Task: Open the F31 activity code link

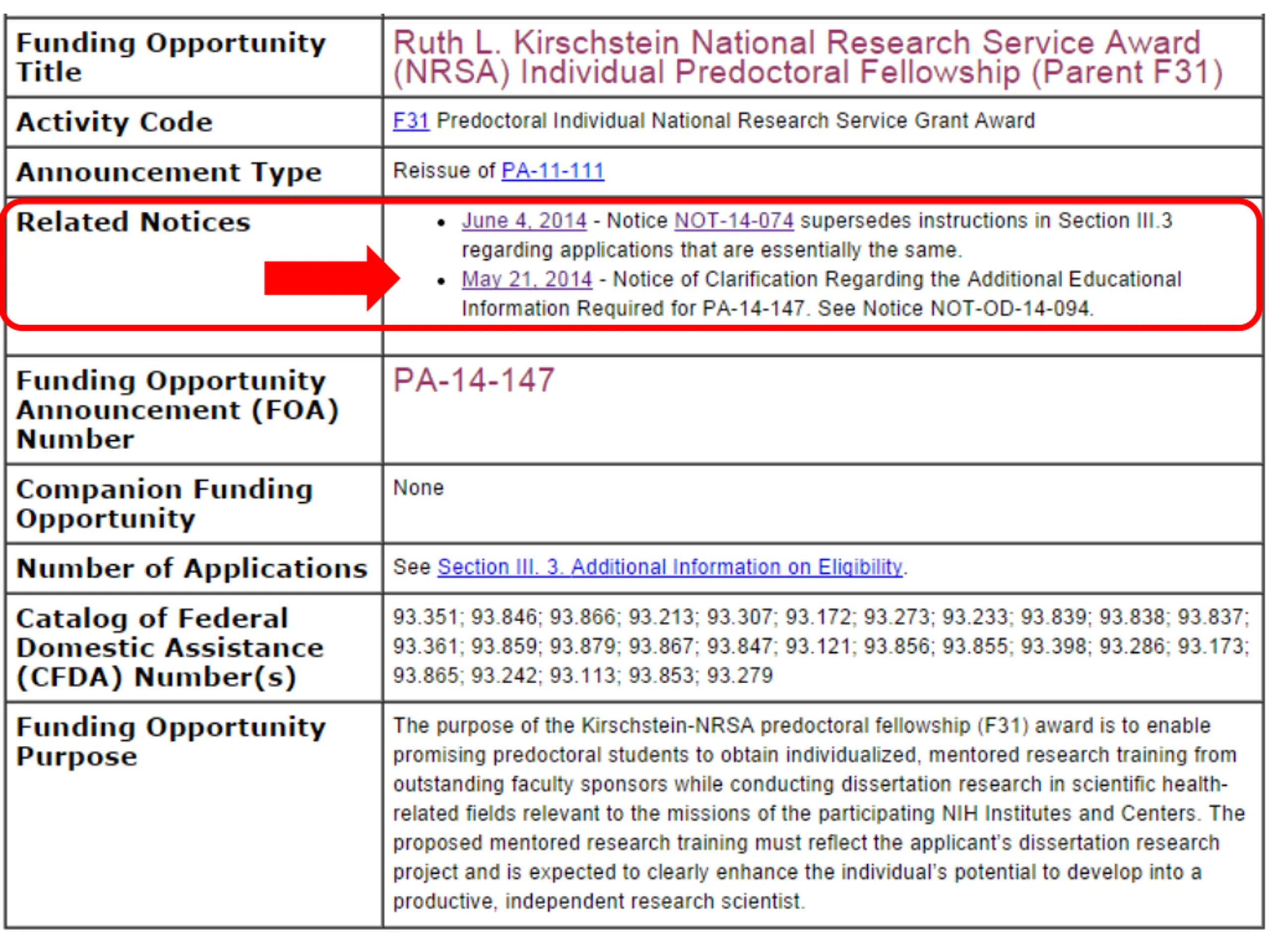Action: tap(410, 121)
